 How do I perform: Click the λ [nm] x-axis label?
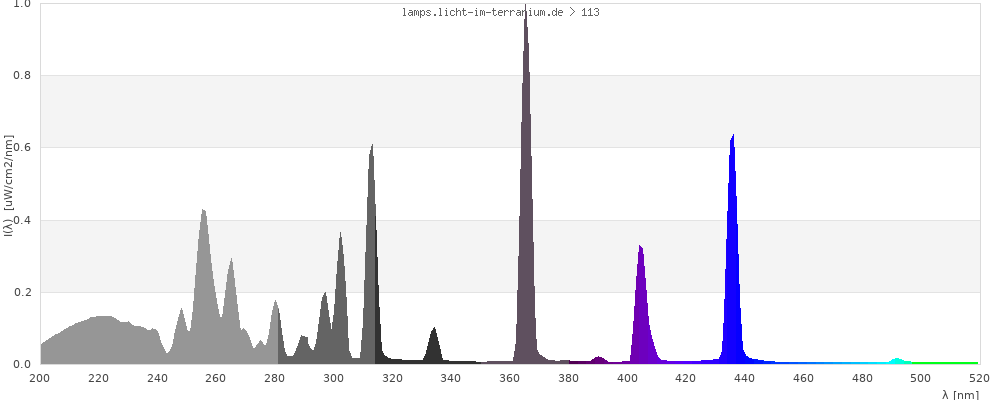959,395
